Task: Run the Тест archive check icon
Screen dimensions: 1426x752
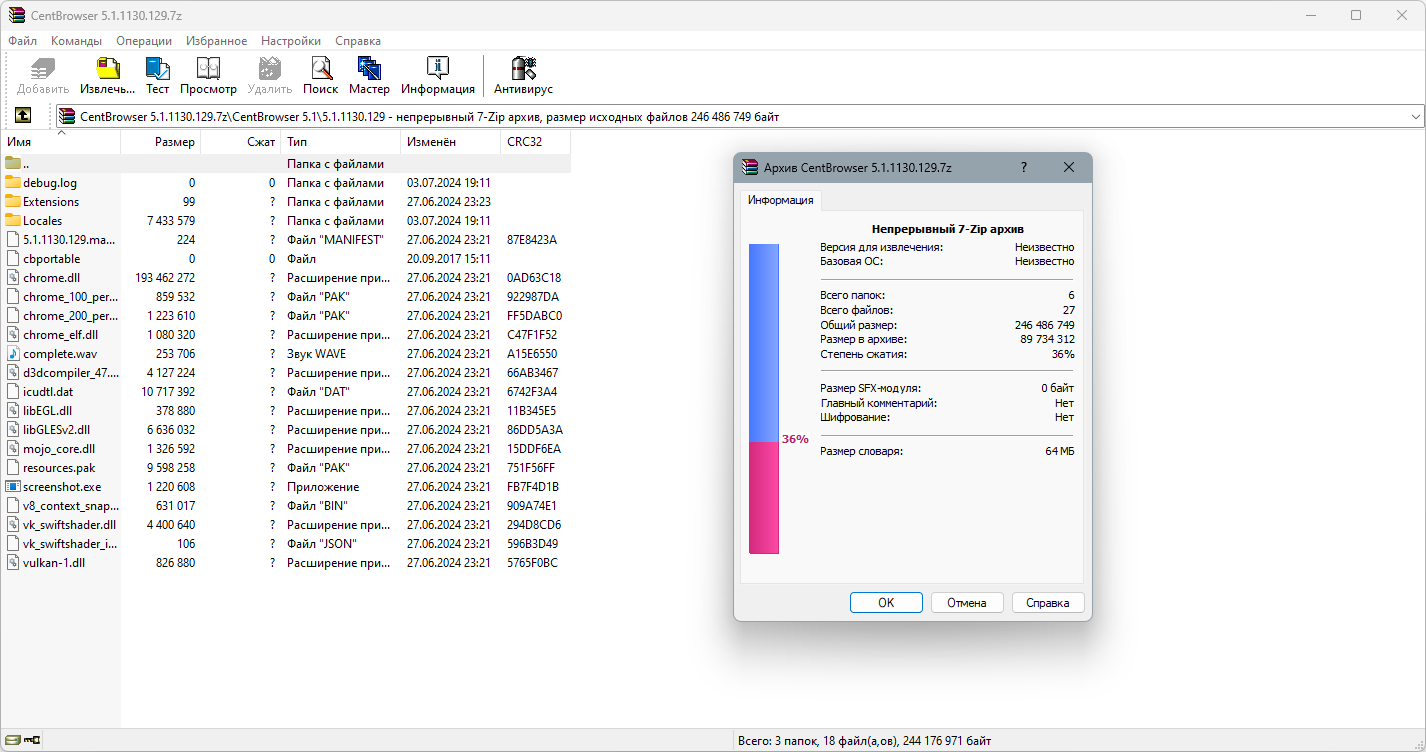Action: click(157, 69)
